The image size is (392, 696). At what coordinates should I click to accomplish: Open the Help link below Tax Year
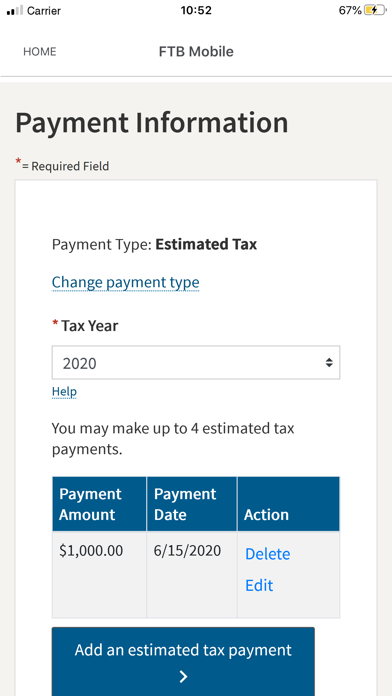64,392
